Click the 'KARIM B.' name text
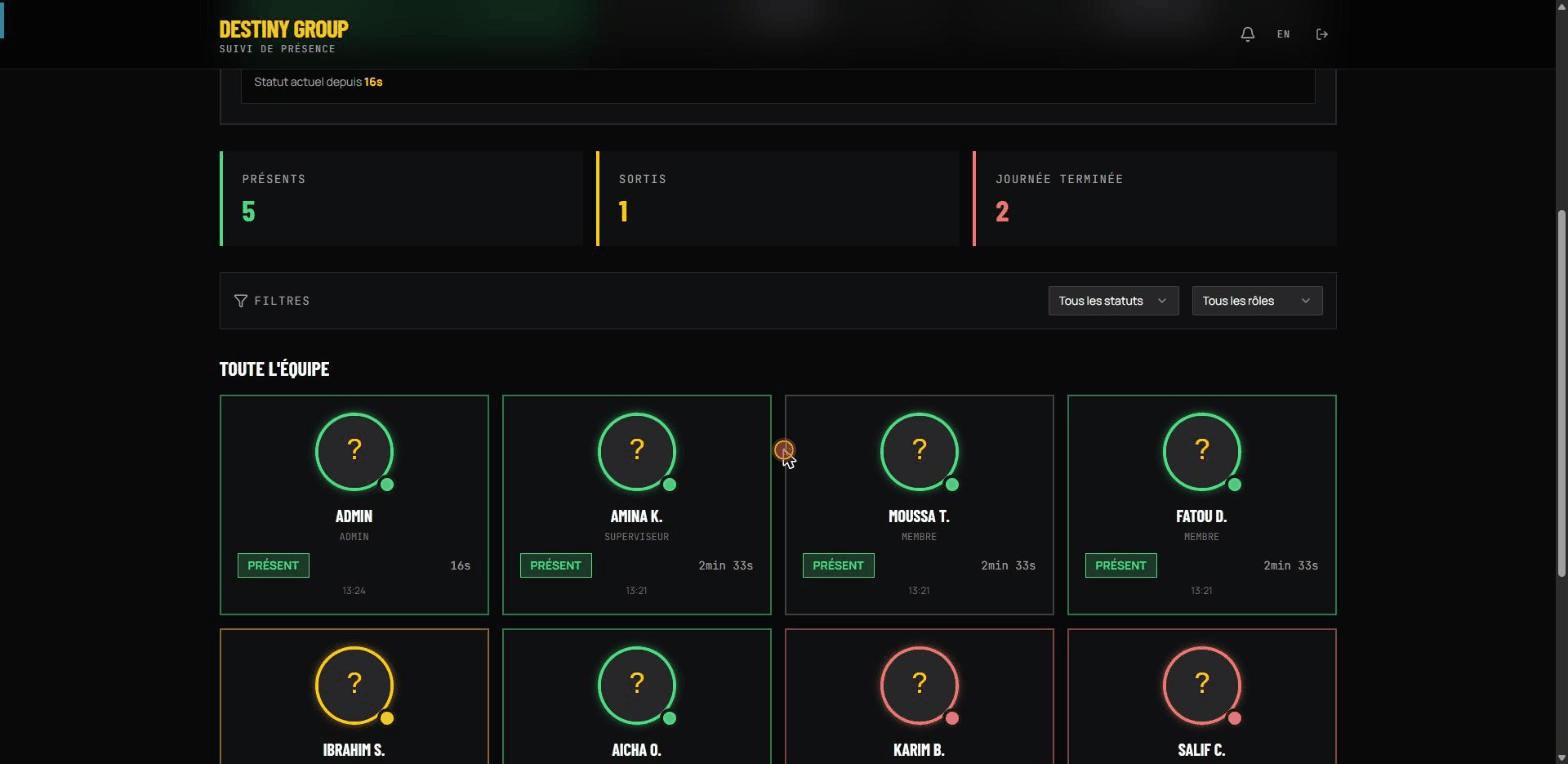The height and width of the screenshot is (764, 1568). tap(919, 750)
